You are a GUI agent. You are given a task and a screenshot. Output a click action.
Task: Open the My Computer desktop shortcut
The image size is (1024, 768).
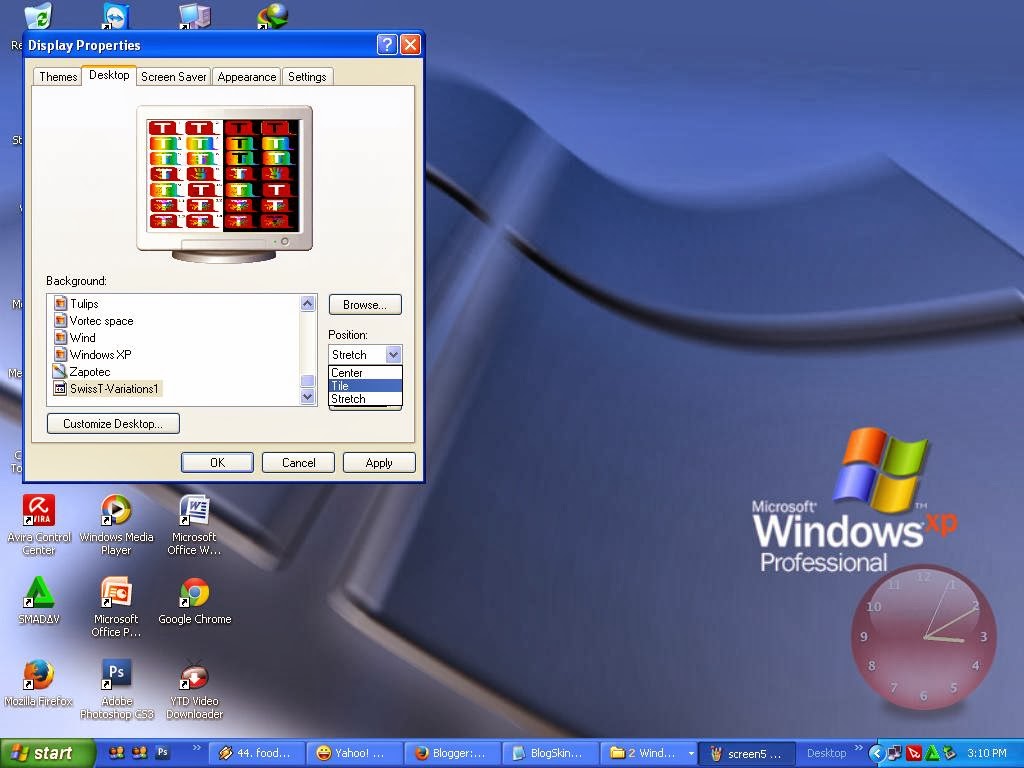[195, 16]
